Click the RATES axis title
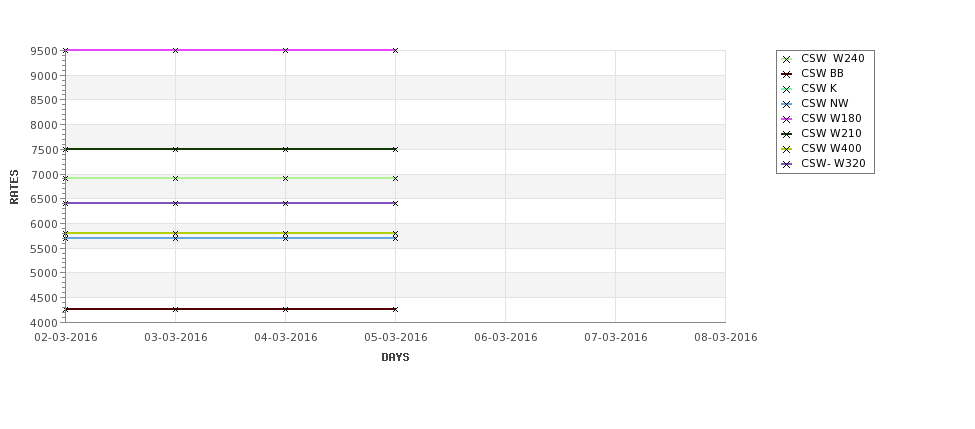The image size is (975, 429). pyautogui.click(x=14, y=187)
